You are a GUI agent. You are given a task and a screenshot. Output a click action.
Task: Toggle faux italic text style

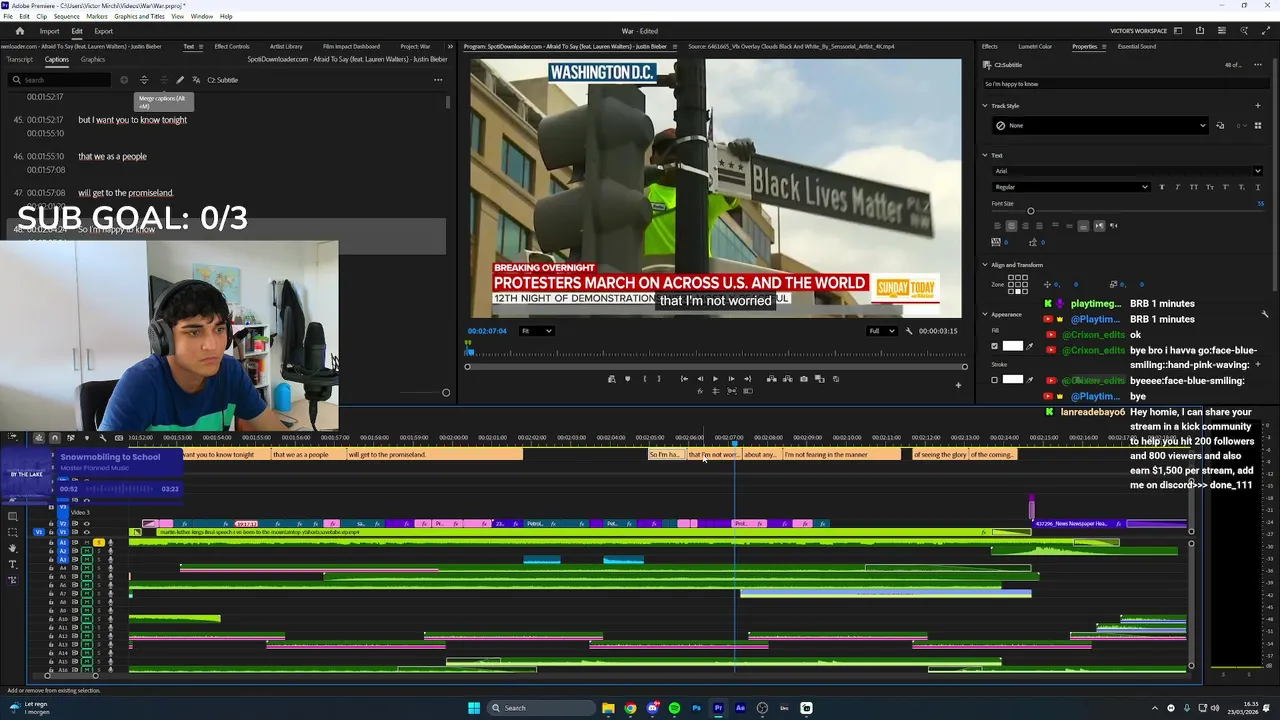1177,187
